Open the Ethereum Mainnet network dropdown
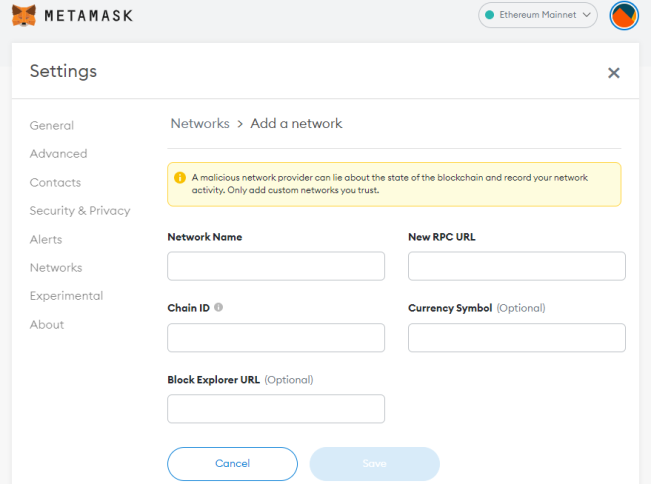This screenshot has height=484, width=651. click(x=538, y=15)
